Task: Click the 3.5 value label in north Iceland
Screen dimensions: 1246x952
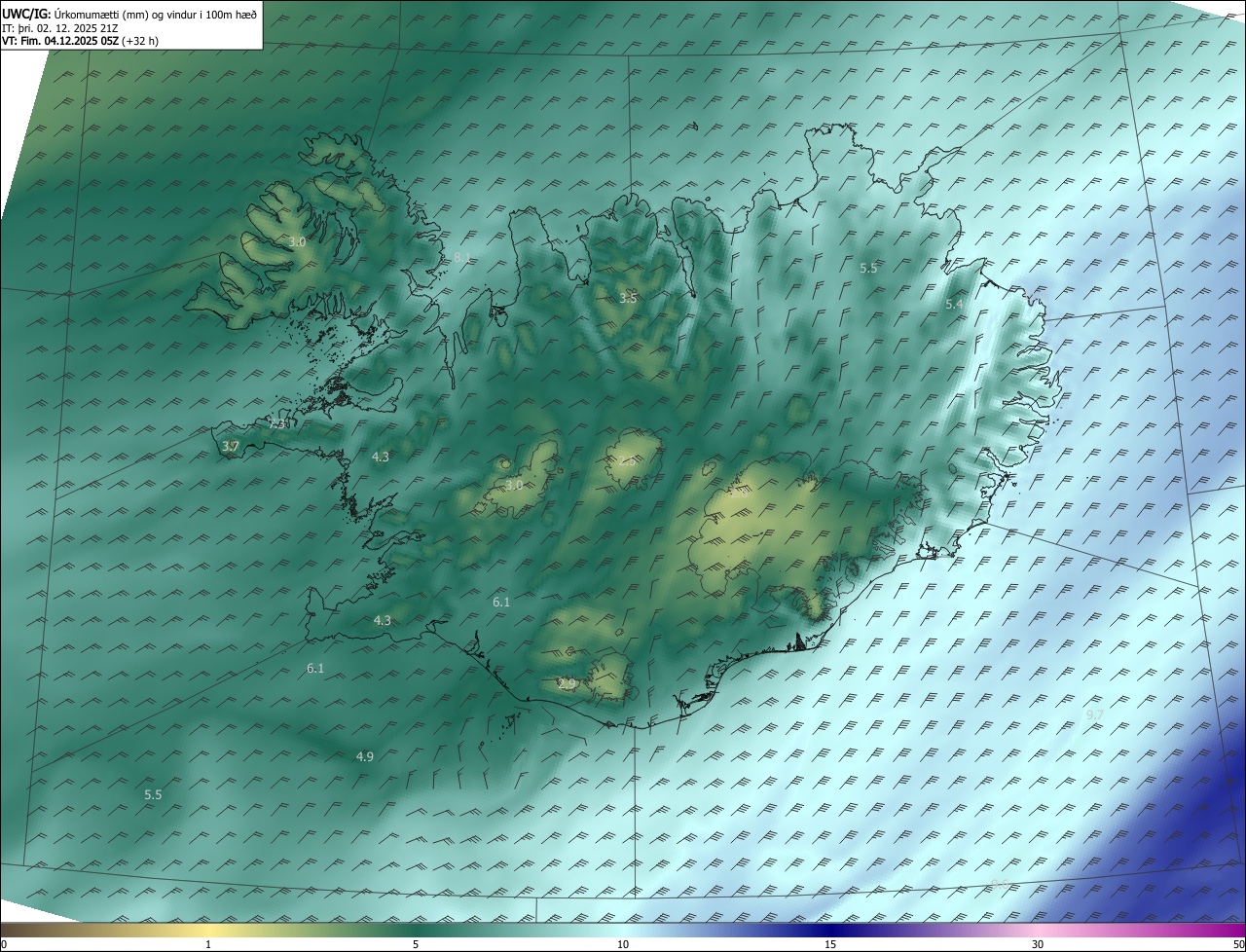Action: [x=628, y=298]
